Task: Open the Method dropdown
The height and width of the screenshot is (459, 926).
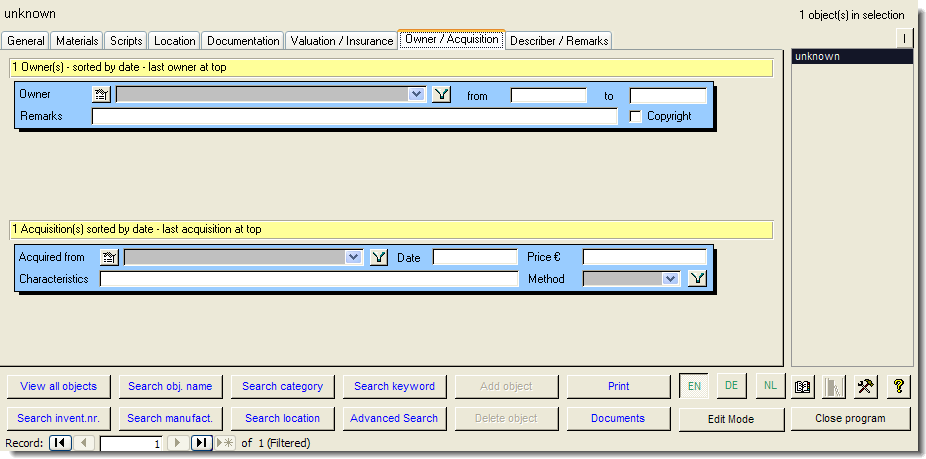Action: coord(670,279)
